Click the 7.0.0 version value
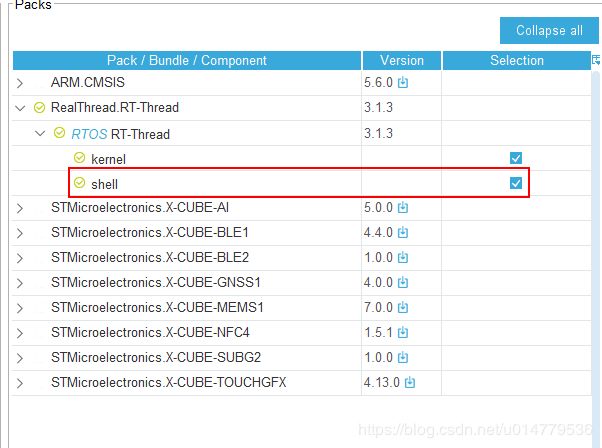This screenshot has height=448, width=602. point(379,307)
